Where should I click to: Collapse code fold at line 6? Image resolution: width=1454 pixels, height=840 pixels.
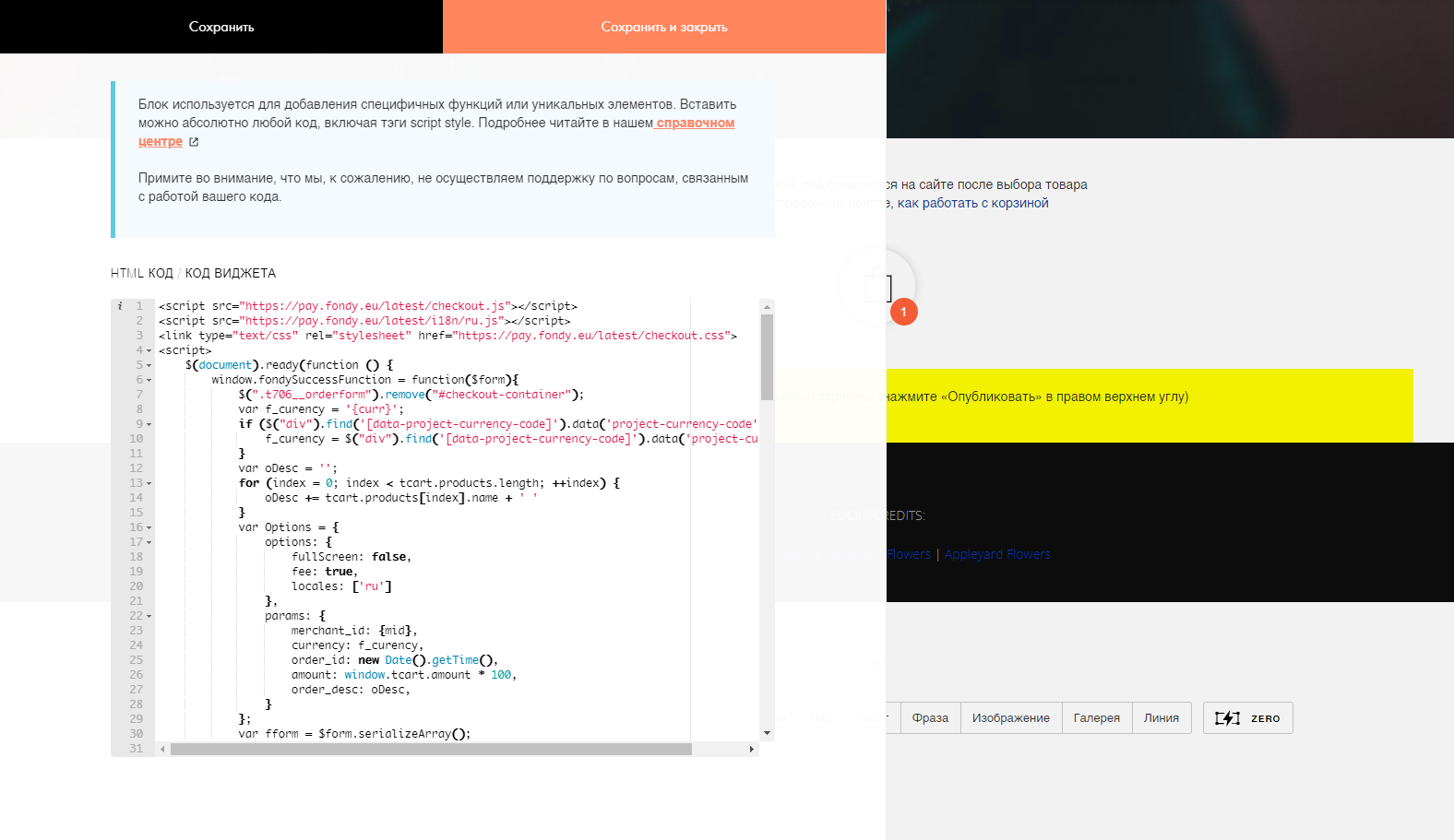[149, 380]
